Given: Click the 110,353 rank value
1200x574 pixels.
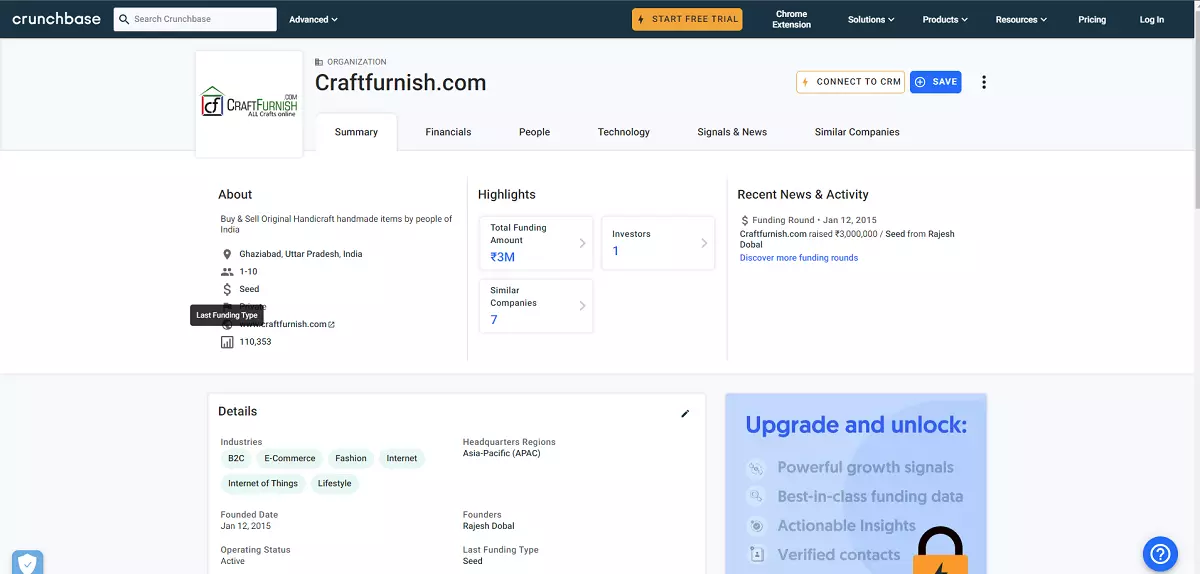Looking at the screenshot, I should [255, 342].
